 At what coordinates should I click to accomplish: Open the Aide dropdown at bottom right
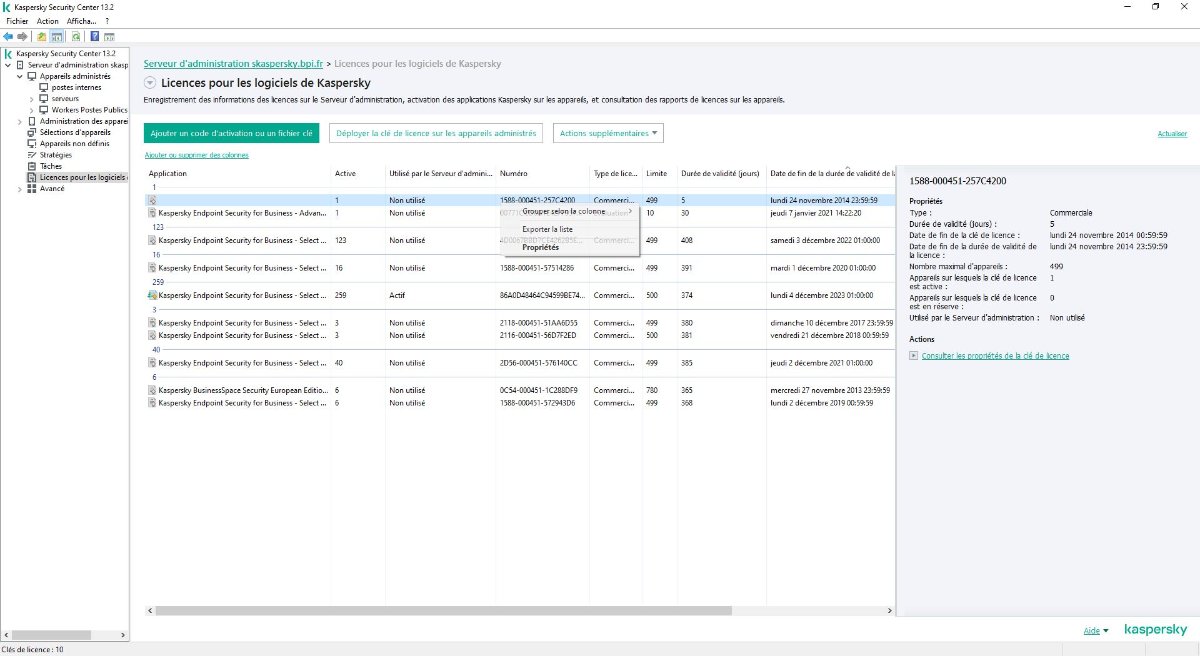coord(1096,631)
